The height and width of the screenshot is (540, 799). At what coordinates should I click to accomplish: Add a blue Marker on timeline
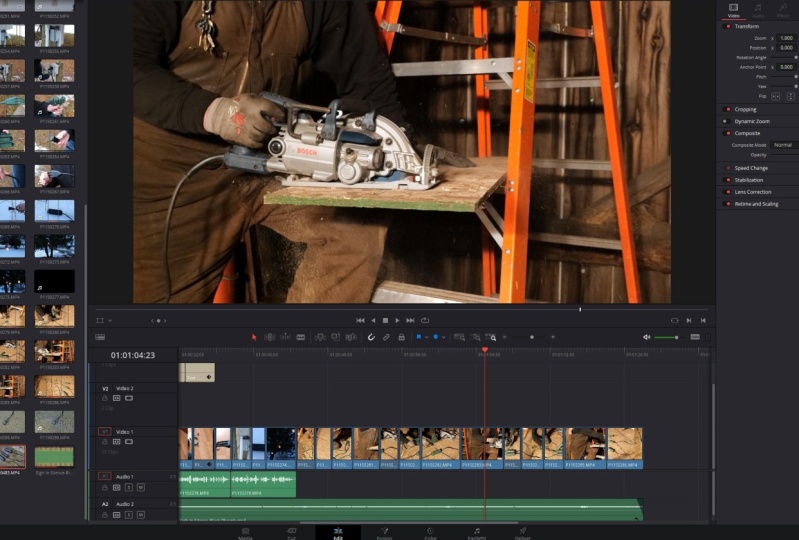pos(436,337)
